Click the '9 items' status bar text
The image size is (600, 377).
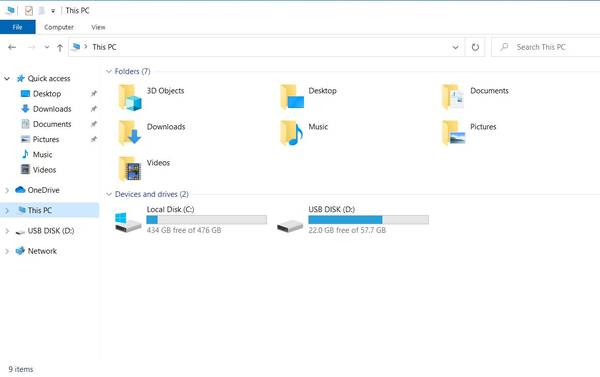click(x=21, y=369)
